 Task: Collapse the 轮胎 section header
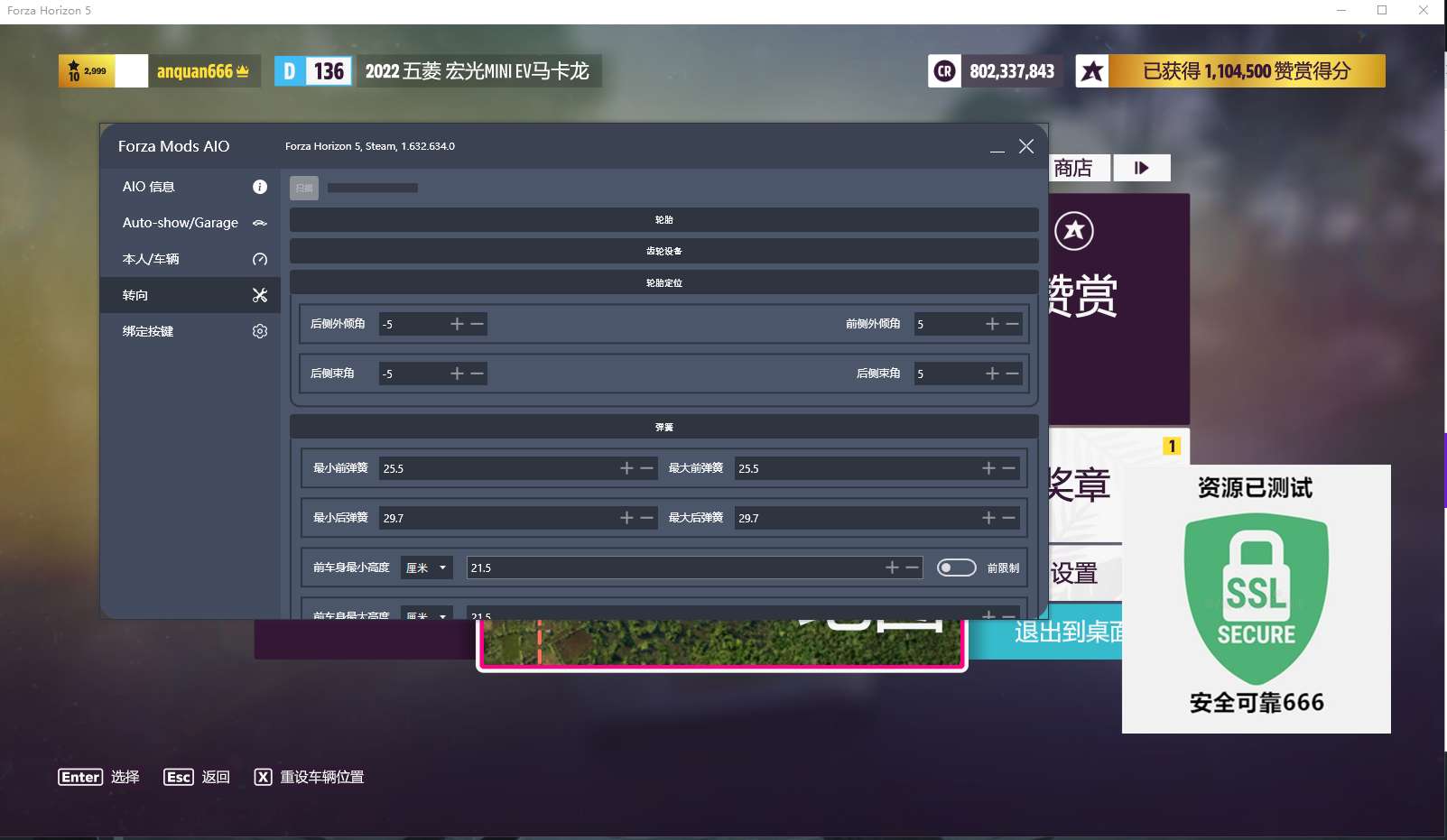[x=663, y=220]
